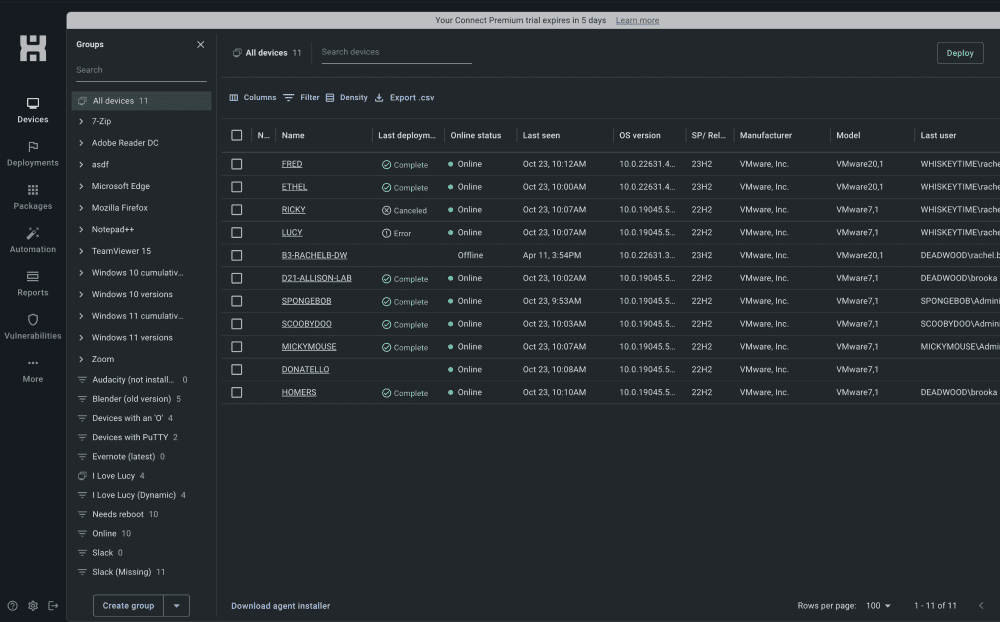Open the DONATELLO device link
The height and width of the screenshot is (622, 1000).
pos(305,369)
